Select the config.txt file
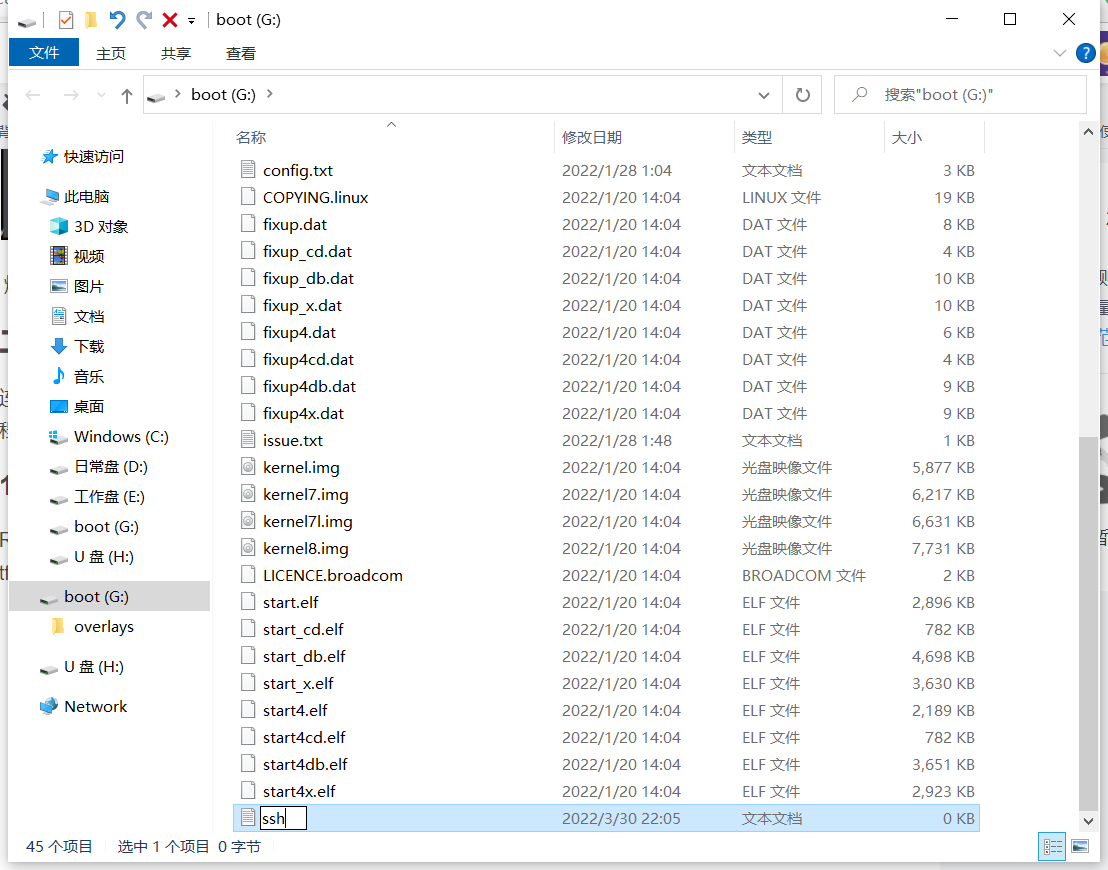This screenshot has height=870, width=1108. [297, 170]
